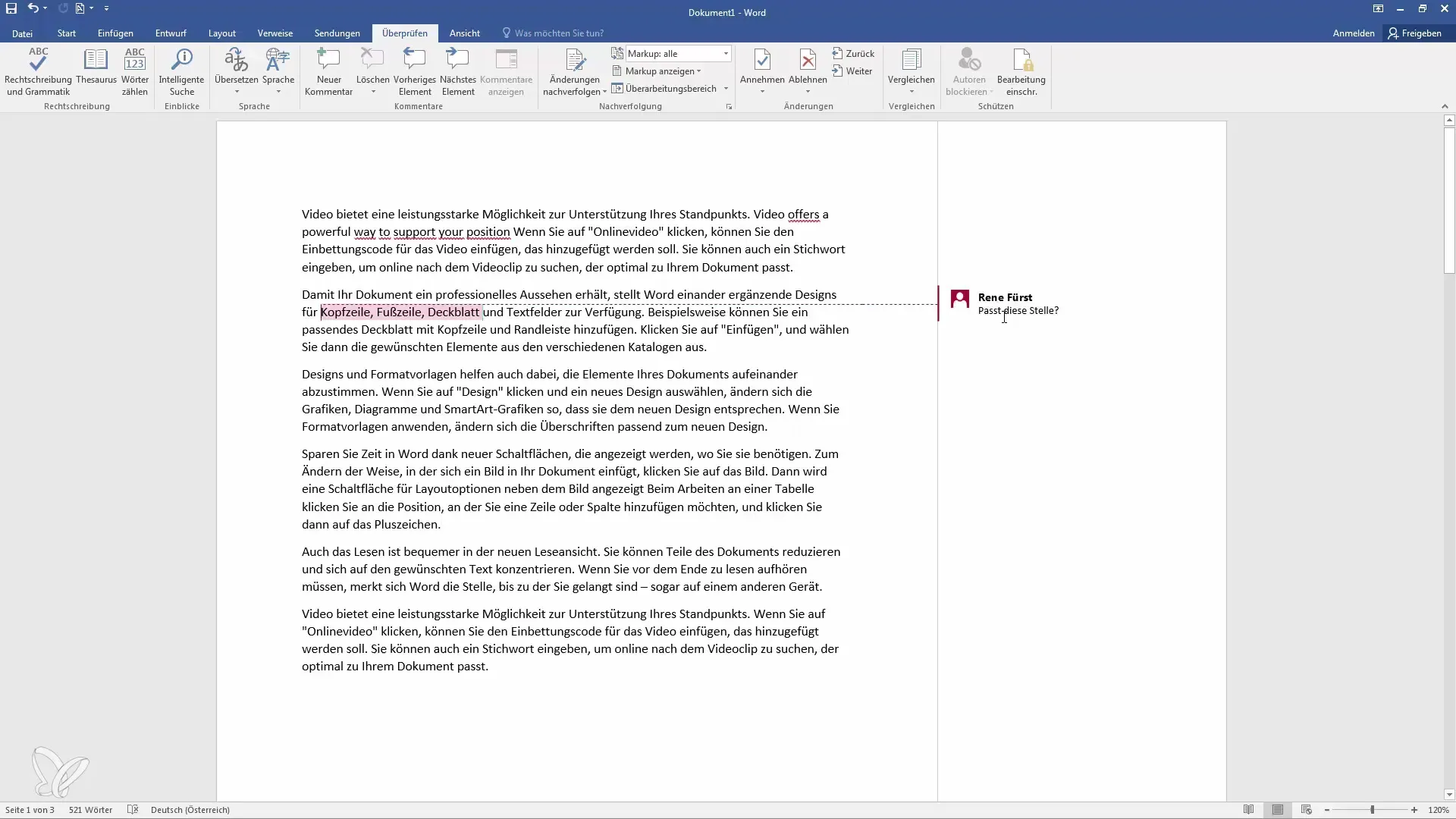Expand the Ablehnen dropdown arrow

pyautogui.click(x=808, y=92)
